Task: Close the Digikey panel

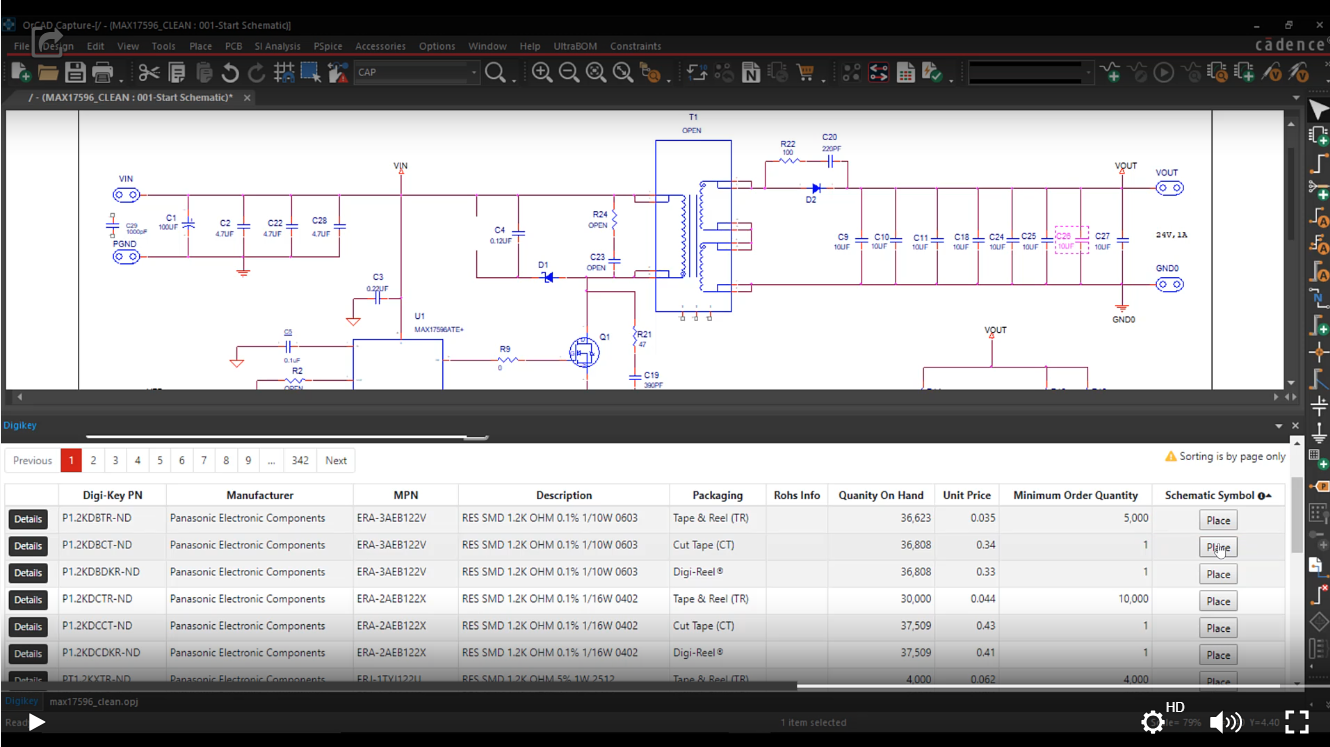Action: point(1296,426)
